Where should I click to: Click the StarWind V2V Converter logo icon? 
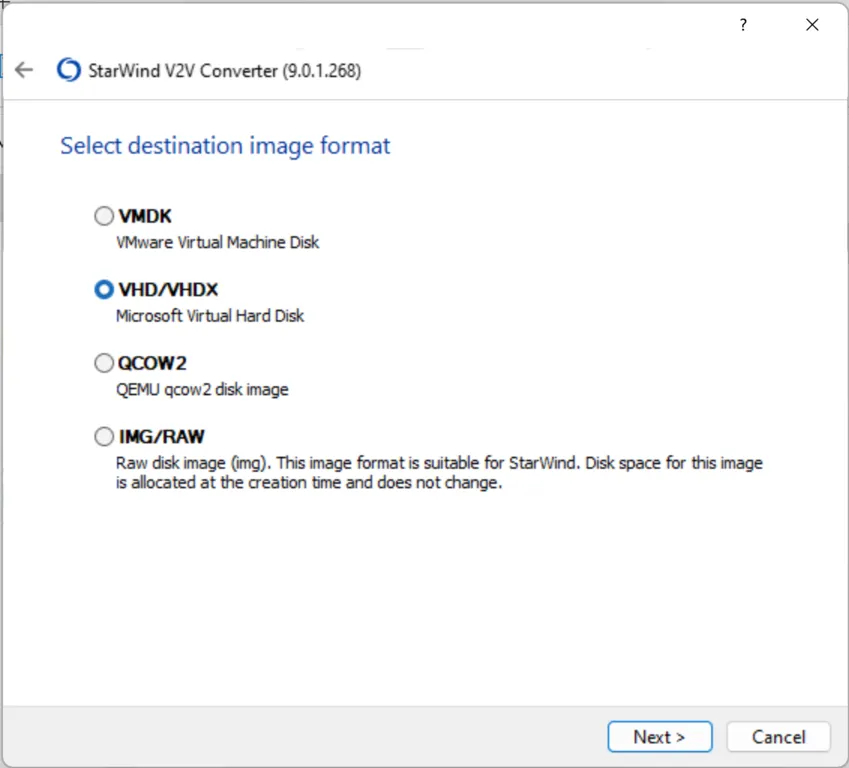tap(67, 70)
